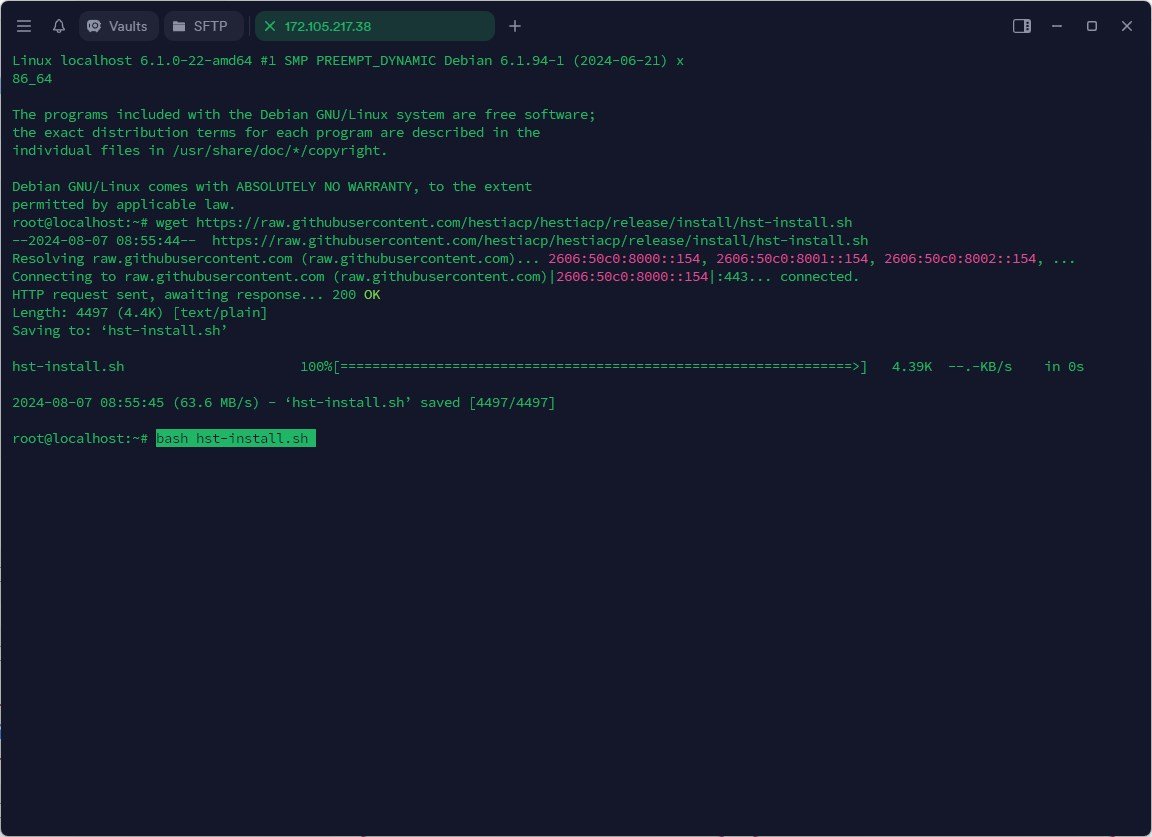1152x837 pixels.
Task: Click the last 'root@localhost:~#' prompt
Action: coord(80,439)
